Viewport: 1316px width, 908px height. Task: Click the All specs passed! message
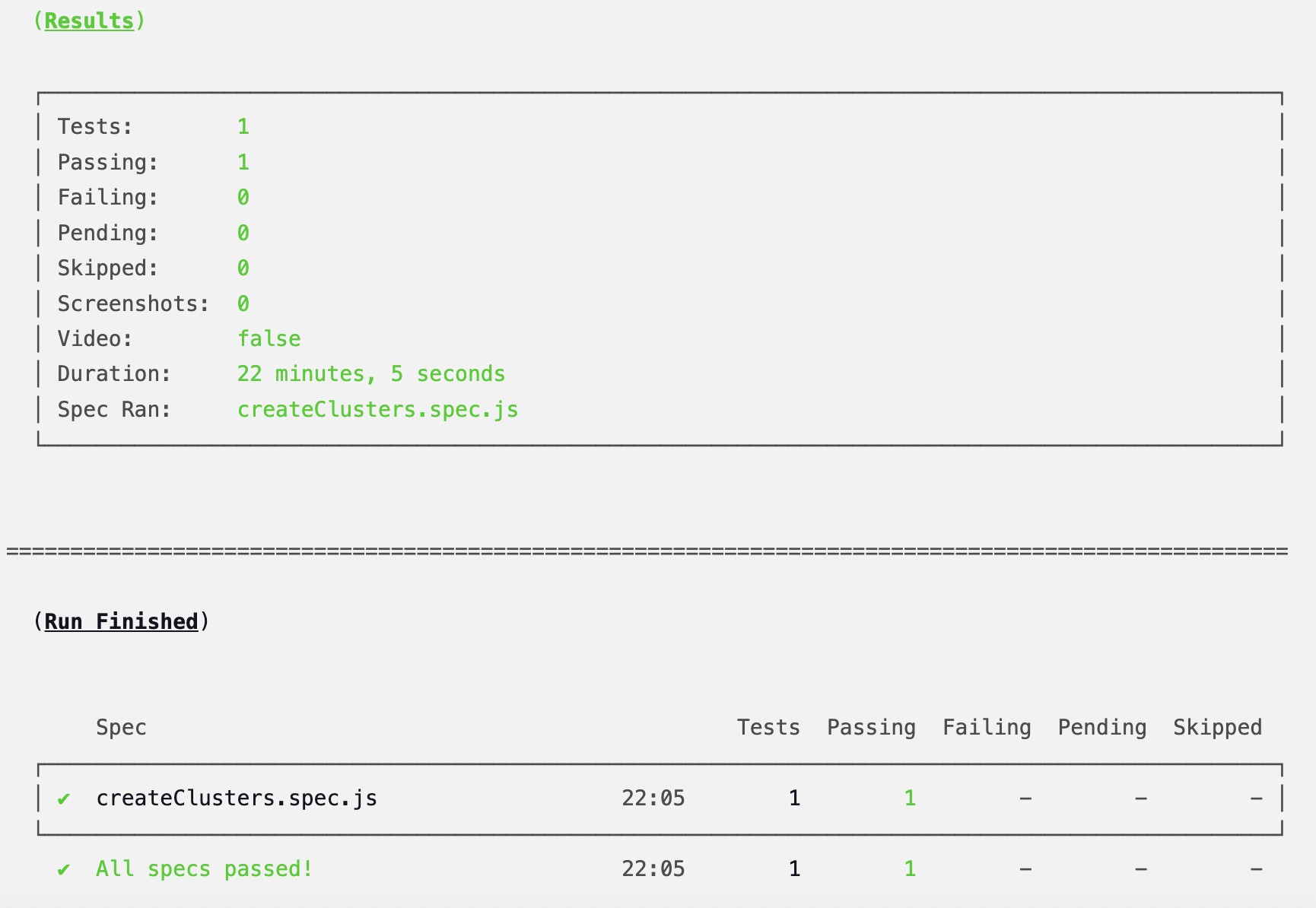click(x=204, y=869)
